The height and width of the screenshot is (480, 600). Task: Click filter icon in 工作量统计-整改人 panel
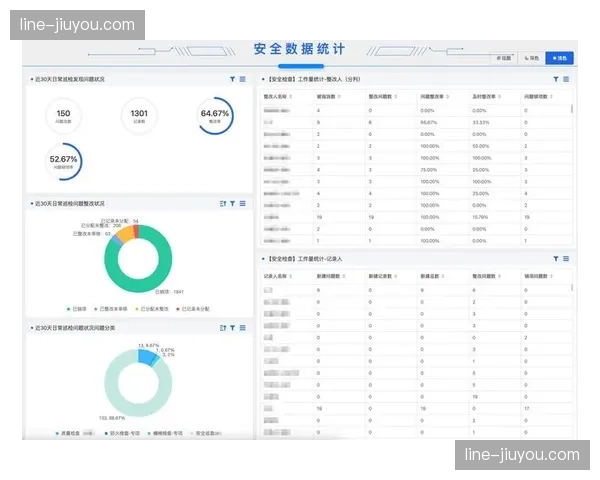click(x=556, y=78)
